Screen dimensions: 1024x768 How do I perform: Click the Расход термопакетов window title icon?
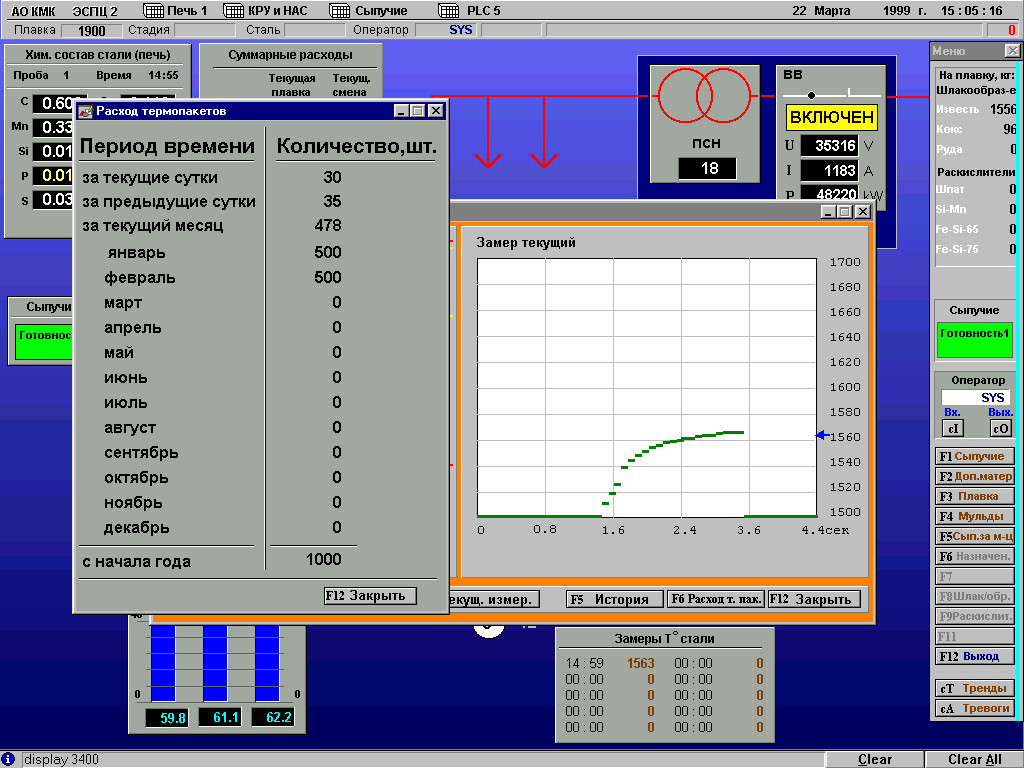86,111
